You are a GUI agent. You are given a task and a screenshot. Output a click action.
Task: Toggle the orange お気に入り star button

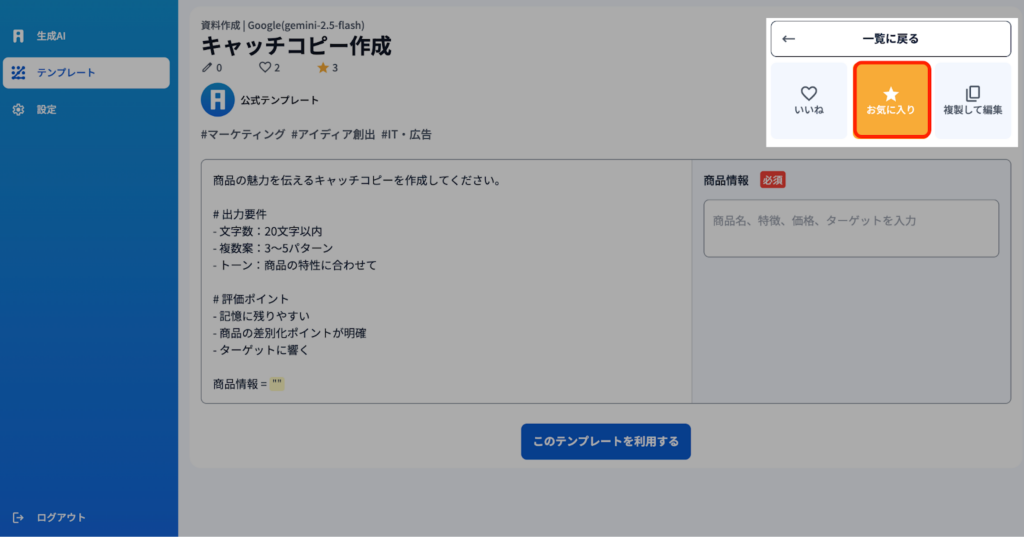891,100
